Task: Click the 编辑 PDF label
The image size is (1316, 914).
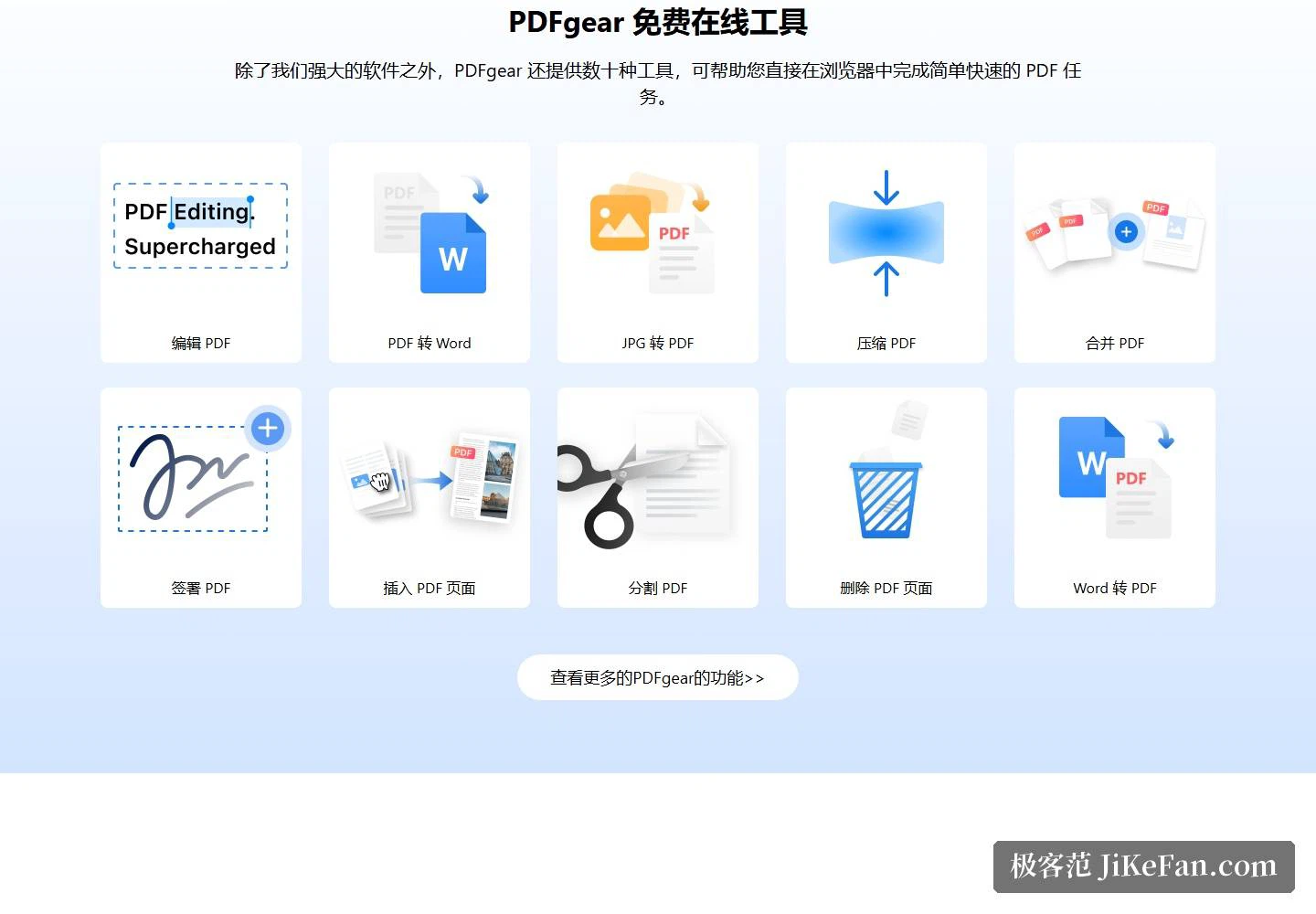Action: (201, 344)
